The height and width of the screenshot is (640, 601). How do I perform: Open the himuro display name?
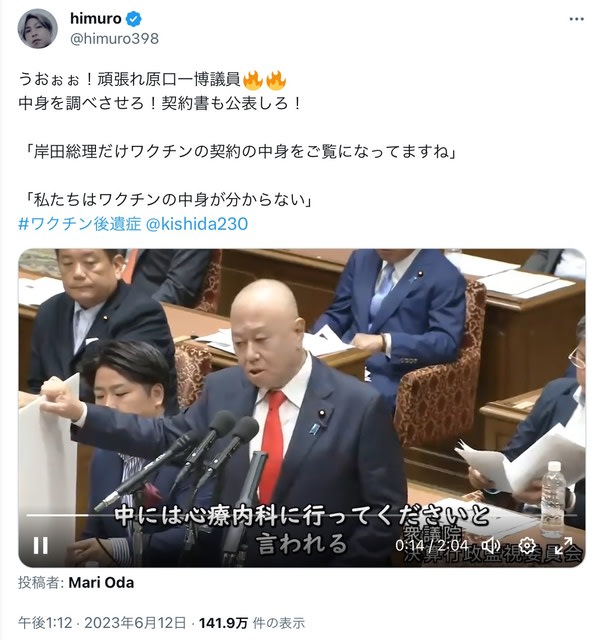[96, 18]
